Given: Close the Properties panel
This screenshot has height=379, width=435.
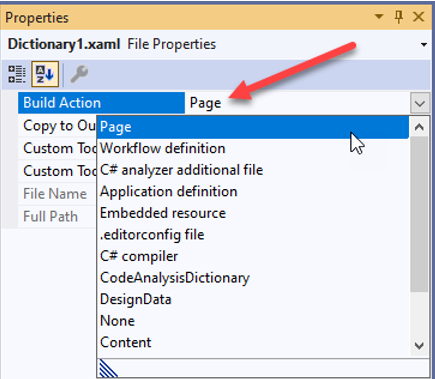Looking at the screenshot, I should point(419,16).
